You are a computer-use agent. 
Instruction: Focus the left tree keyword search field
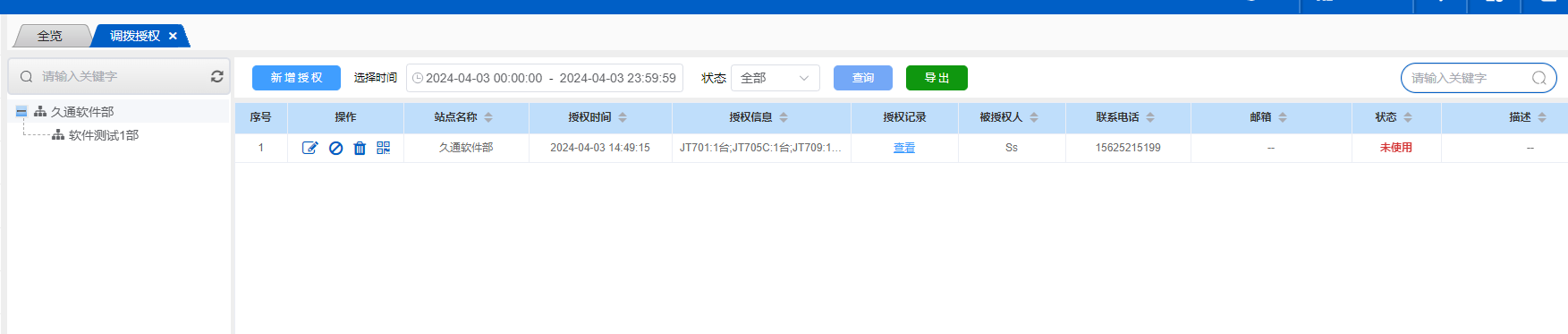121,76
